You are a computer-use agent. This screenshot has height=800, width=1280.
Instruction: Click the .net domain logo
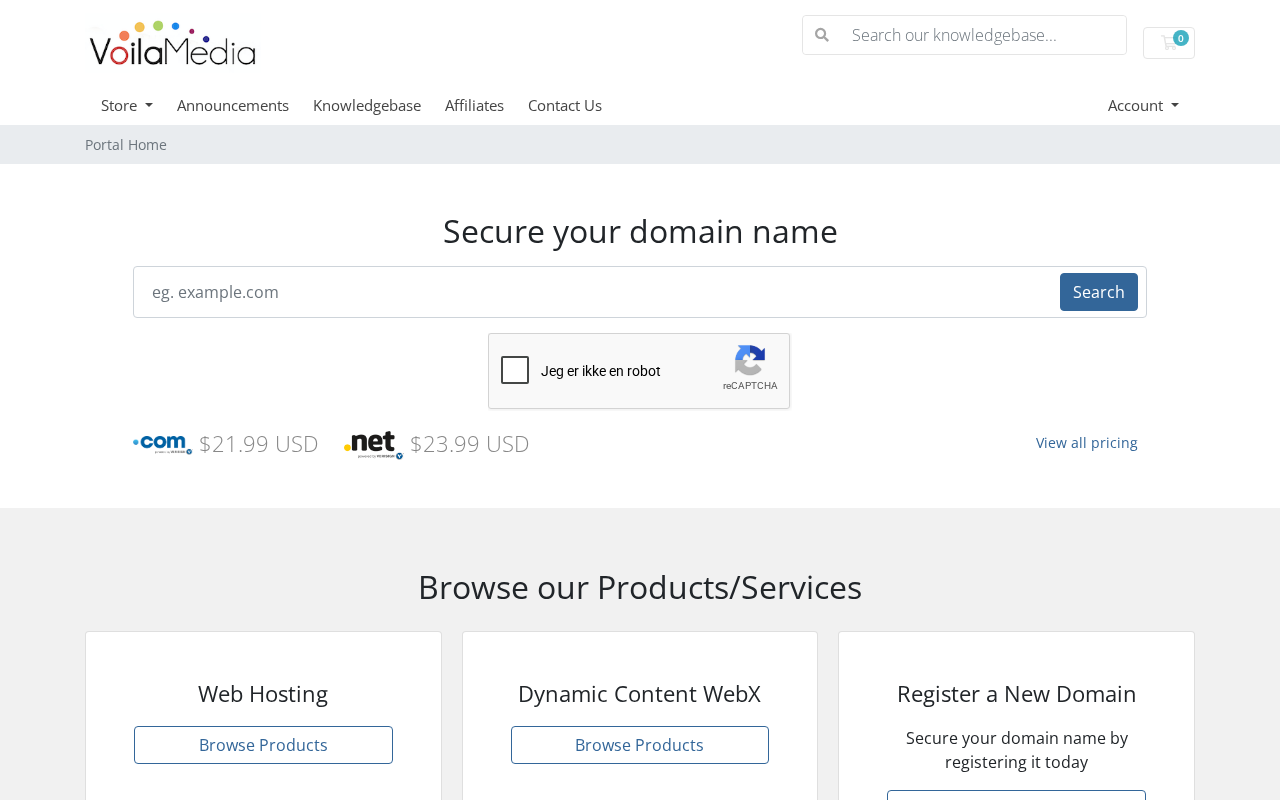click(x=374, y=445)
